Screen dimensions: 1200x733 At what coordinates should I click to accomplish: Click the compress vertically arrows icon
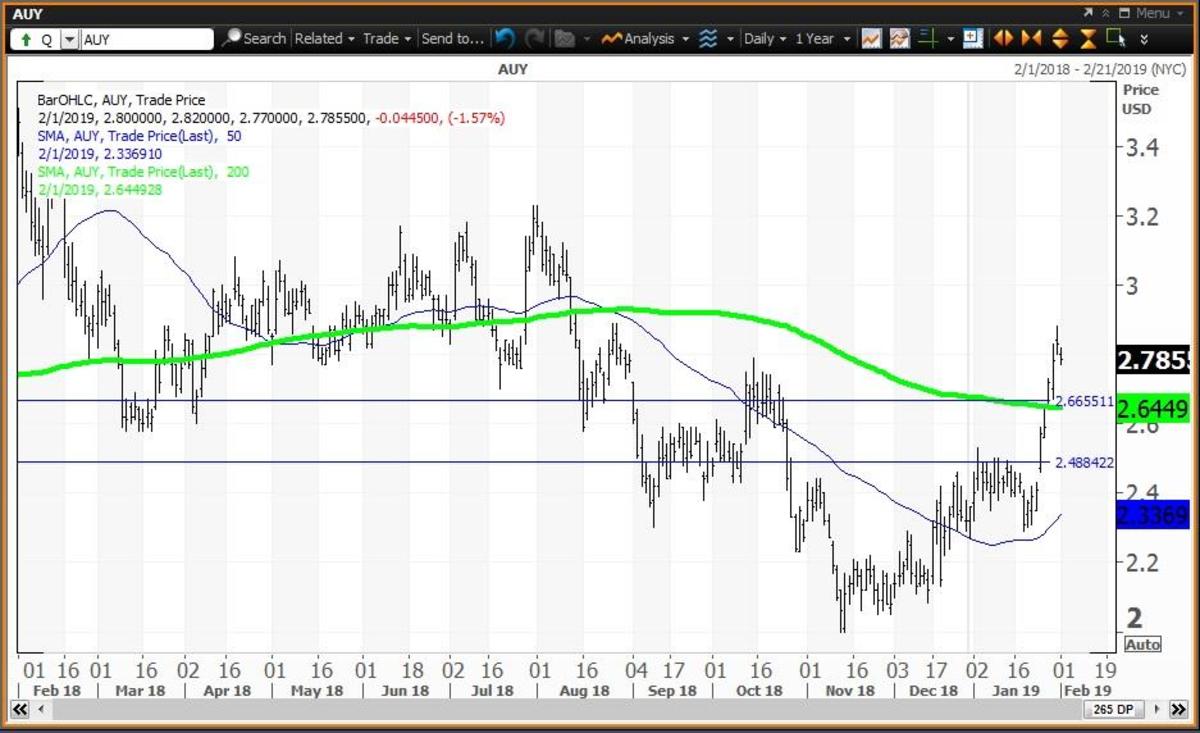(1088, 38)
